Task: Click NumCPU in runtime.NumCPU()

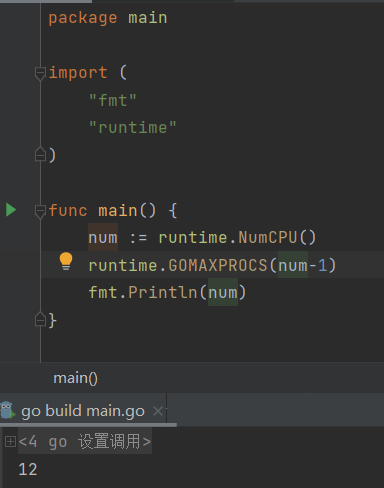Action: click(x=268, y=238)
